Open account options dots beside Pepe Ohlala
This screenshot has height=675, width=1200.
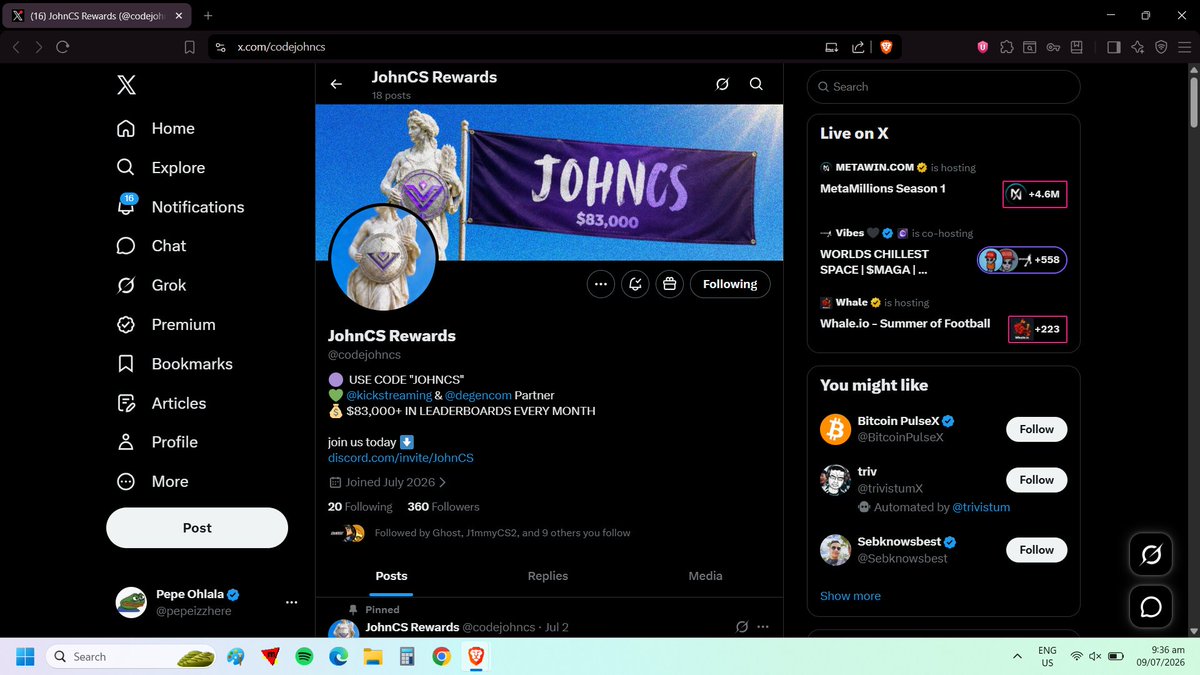click(x=291, y=602)
